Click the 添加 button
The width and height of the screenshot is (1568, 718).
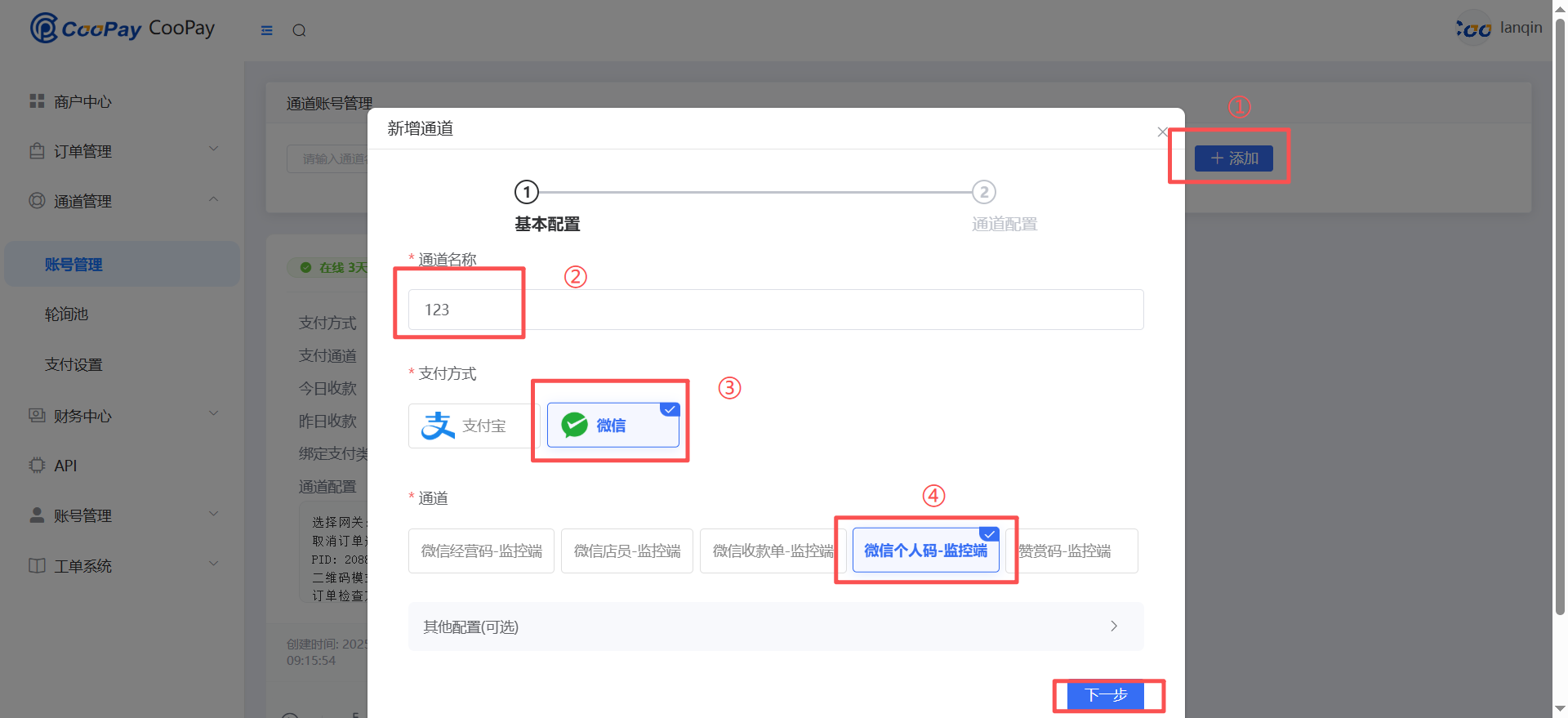1233,158
